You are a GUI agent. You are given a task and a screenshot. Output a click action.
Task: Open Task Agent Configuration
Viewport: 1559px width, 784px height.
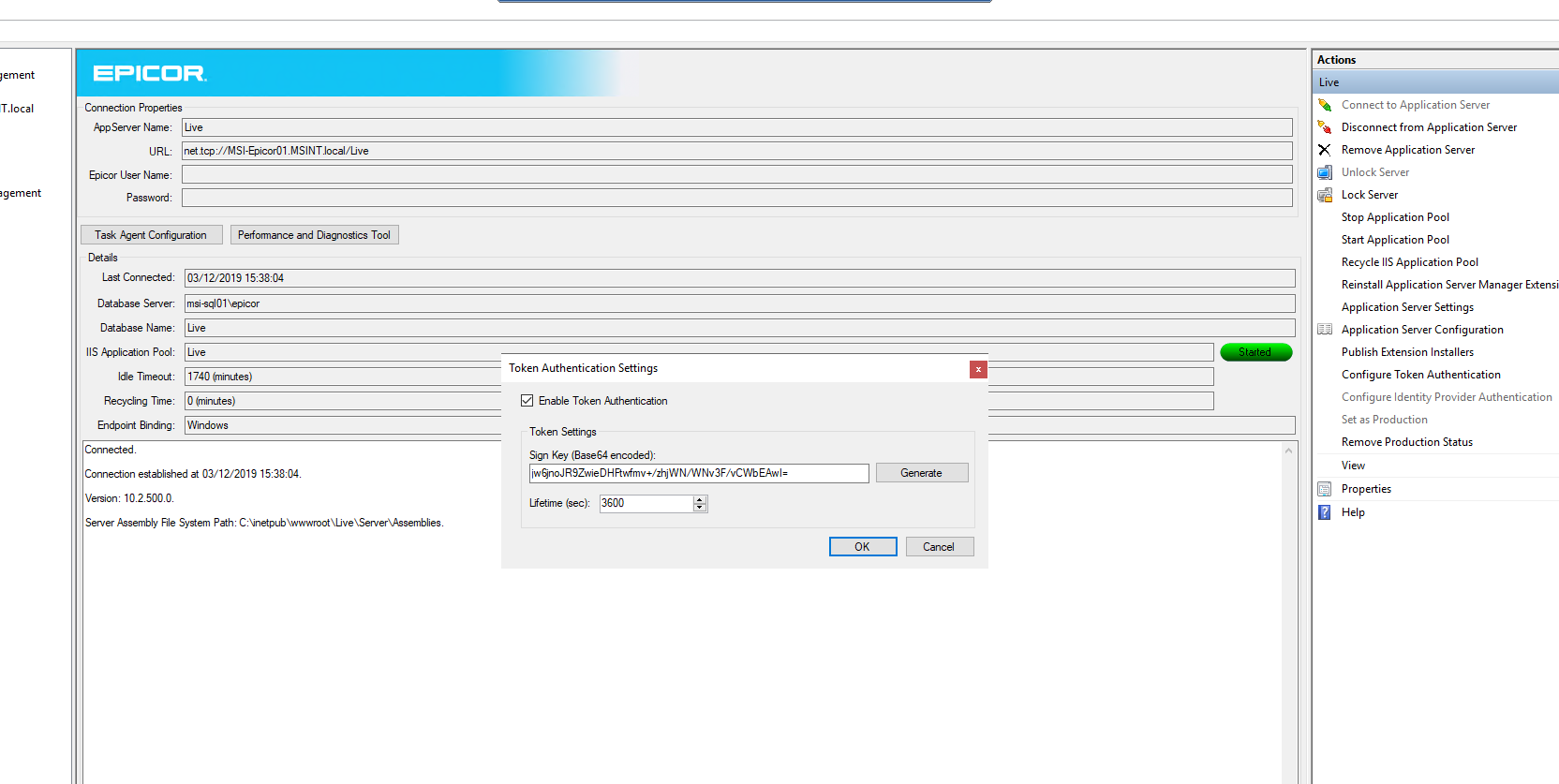pyautogui.click(x=152, y=235)
